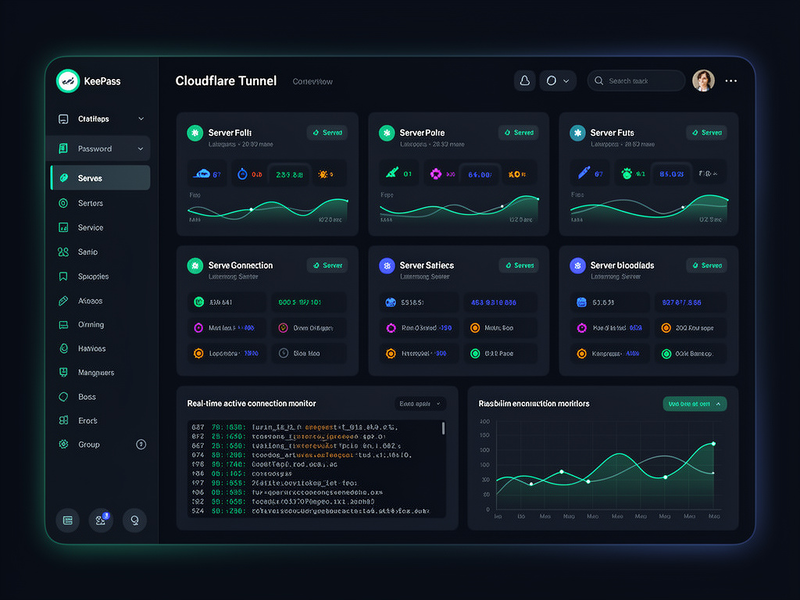
Task: Click the Server Folit line chart point
Action: [x=251, y=210]
